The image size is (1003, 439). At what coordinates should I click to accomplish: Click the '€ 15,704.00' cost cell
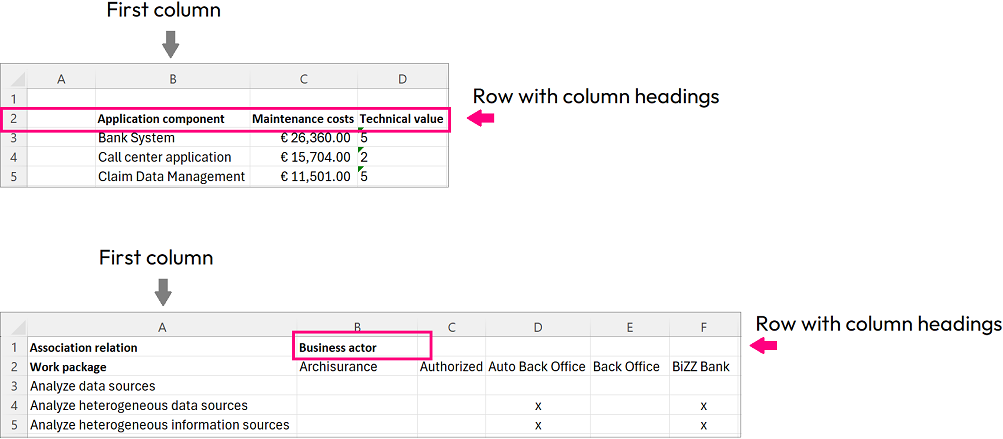coord(303,157)
